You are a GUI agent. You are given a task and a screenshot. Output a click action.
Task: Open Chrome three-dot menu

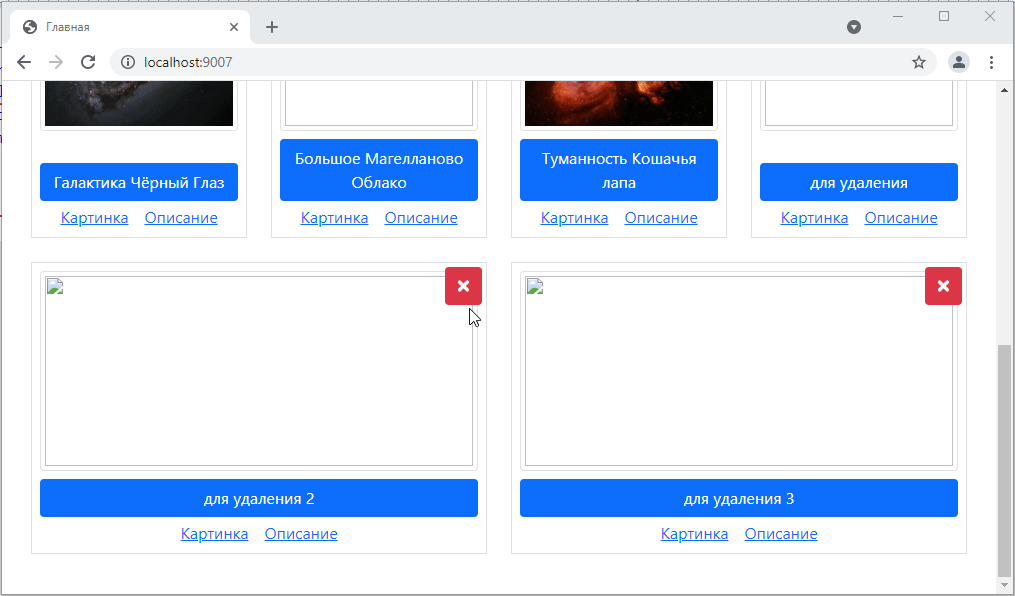(991, 62)
